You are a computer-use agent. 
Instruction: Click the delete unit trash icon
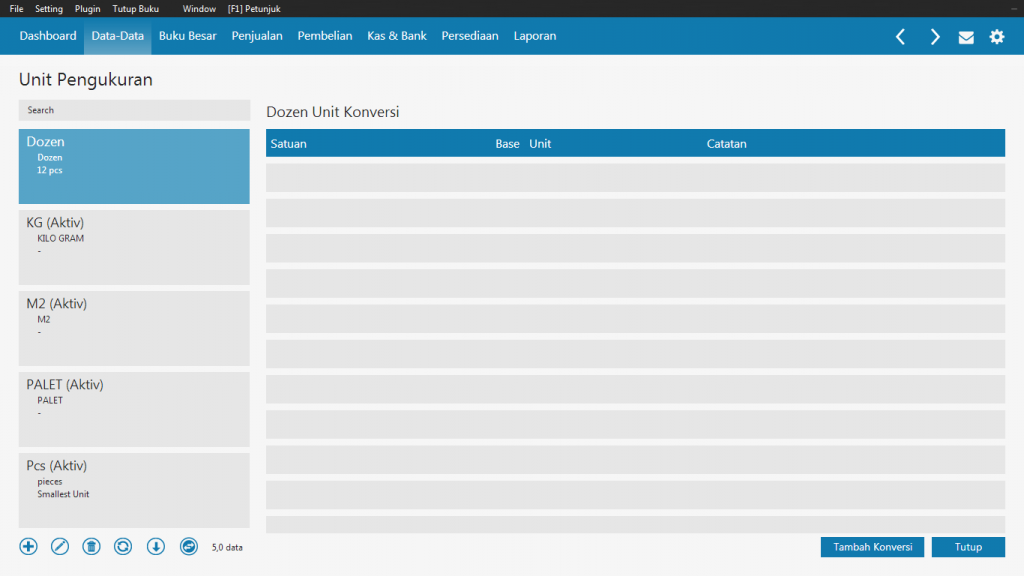pos(91,546)
